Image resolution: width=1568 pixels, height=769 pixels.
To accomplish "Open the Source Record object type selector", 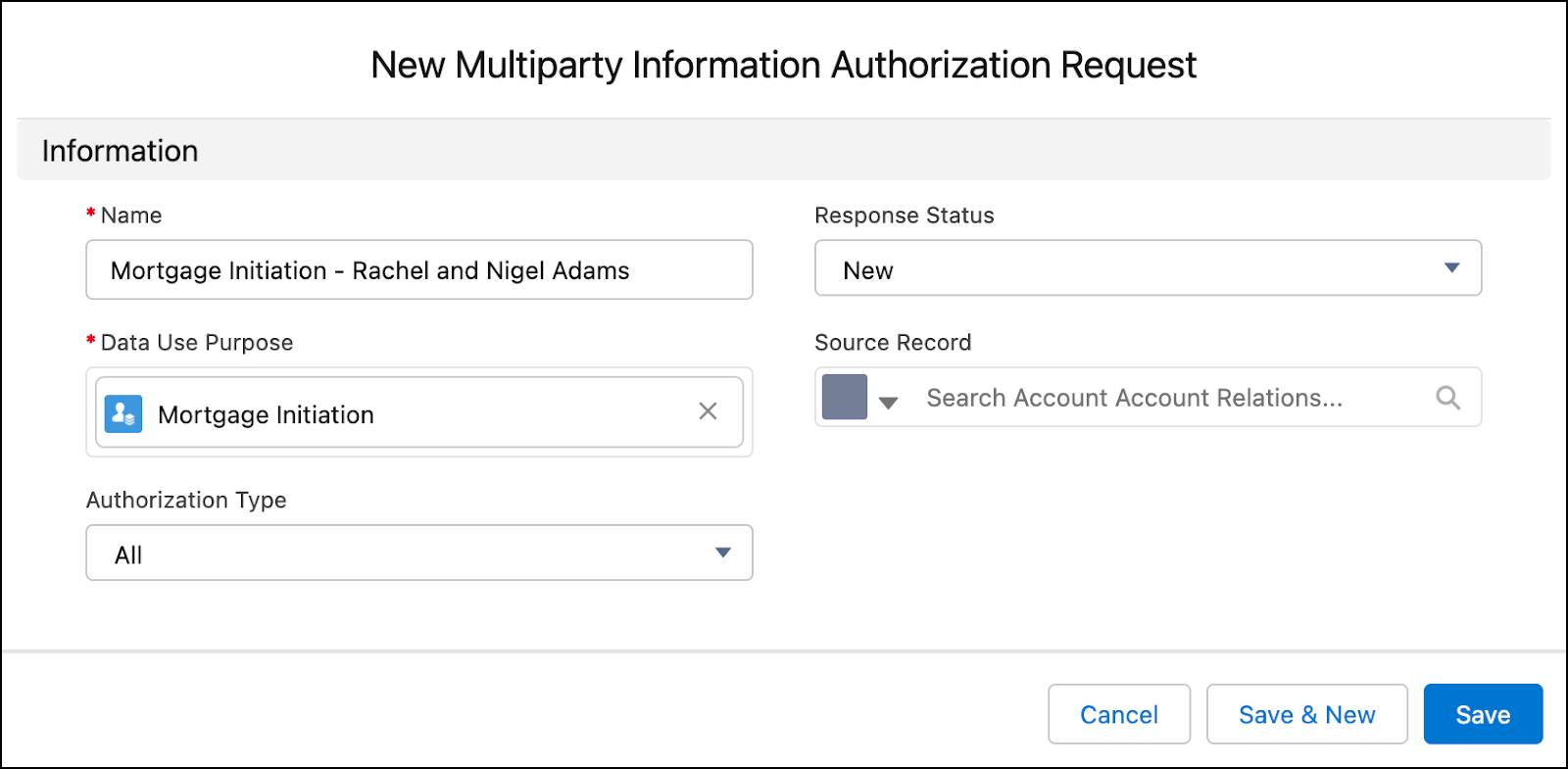I will tap(888, 402).
